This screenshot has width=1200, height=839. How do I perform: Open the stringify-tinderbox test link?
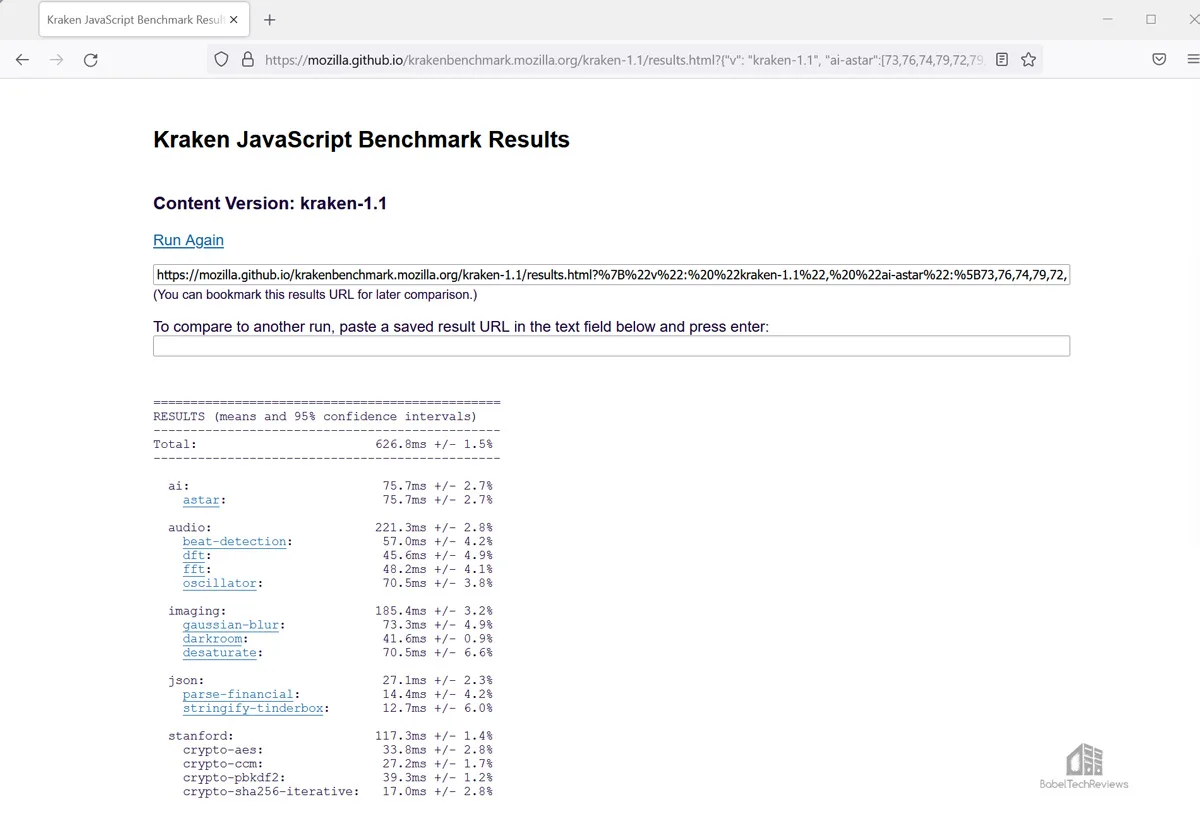pyautogui.click(x=252, y=708)
